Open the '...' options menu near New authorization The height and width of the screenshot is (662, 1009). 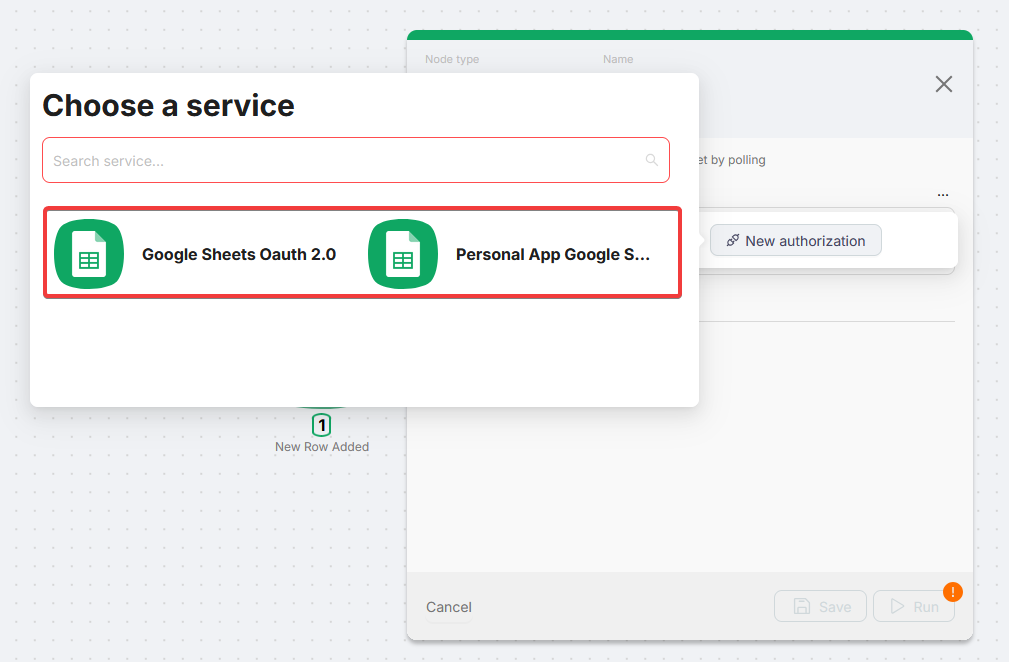pos(942,194)
